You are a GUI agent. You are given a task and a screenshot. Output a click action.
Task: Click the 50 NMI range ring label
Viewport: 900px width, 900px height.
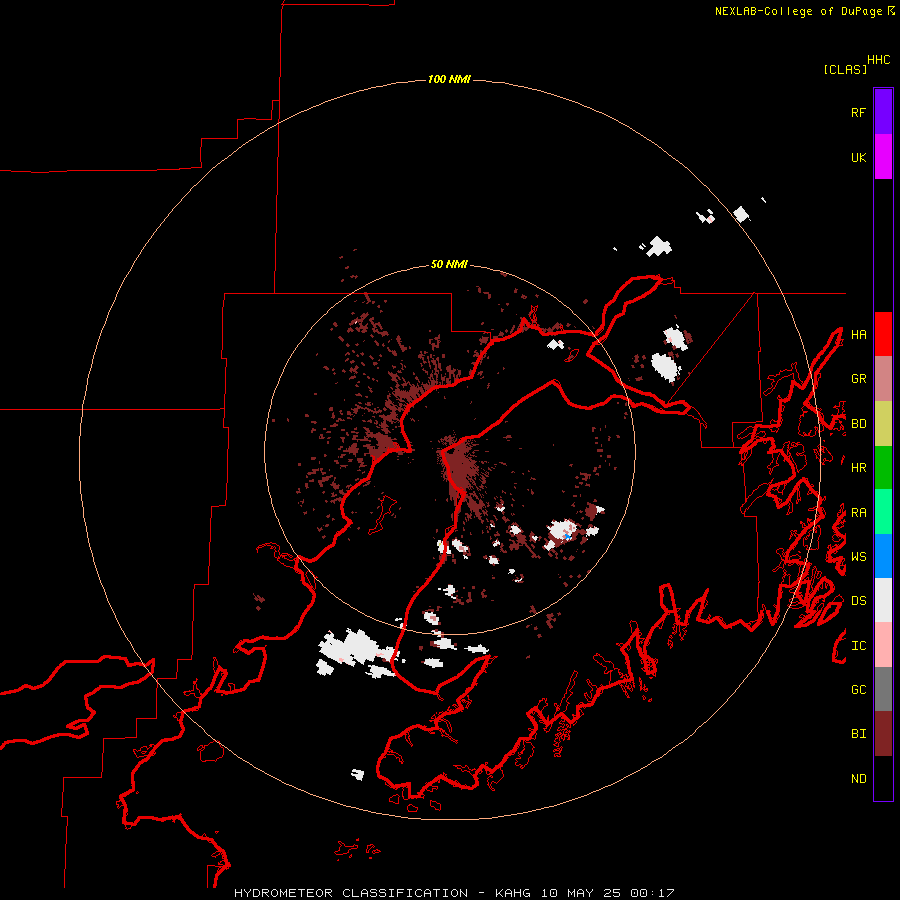(x=449, y=264)
